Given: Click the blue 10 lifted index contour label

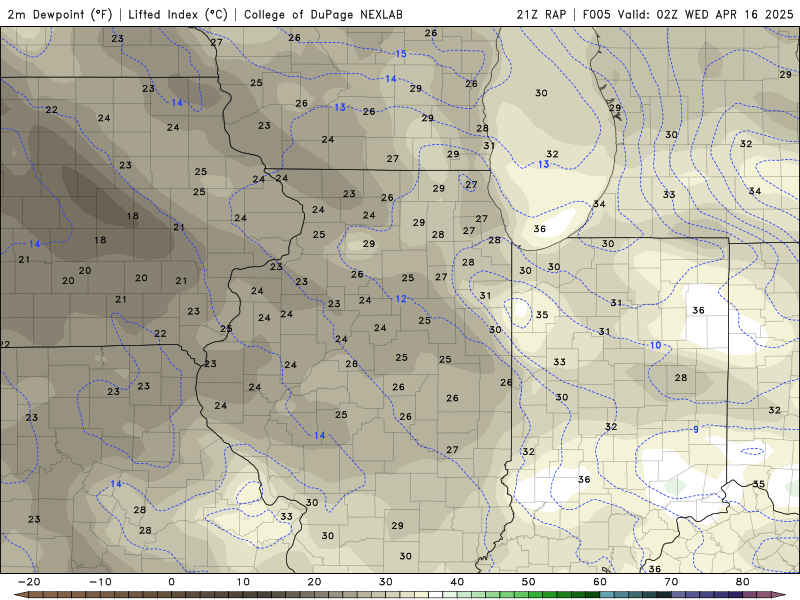Looking at the screenshot, I should pyautogui.click(x=655, y=345).
